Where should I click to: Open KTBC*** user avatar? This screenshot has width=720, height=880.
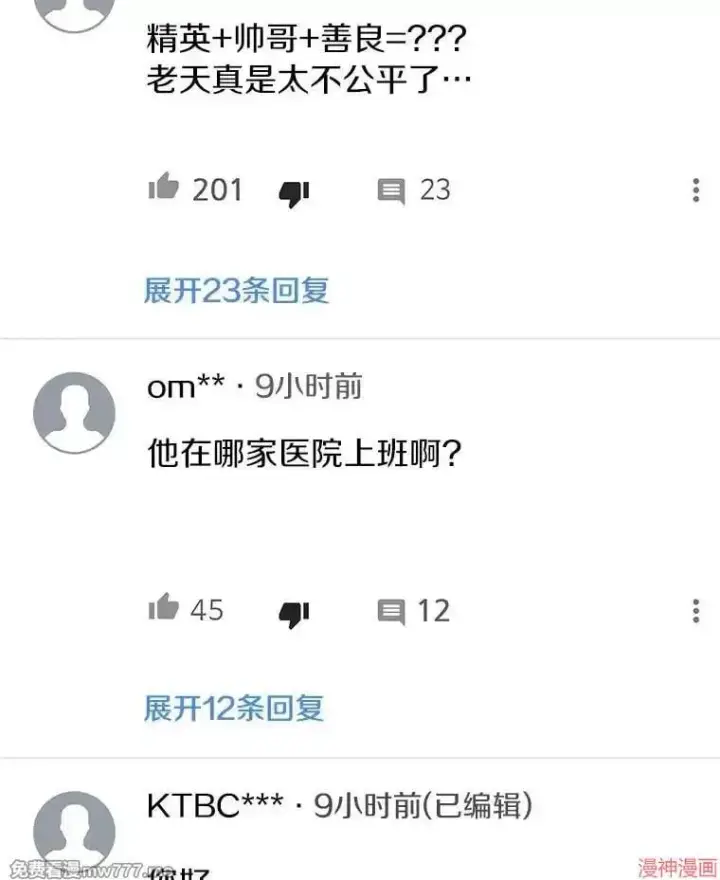(74, 832)
